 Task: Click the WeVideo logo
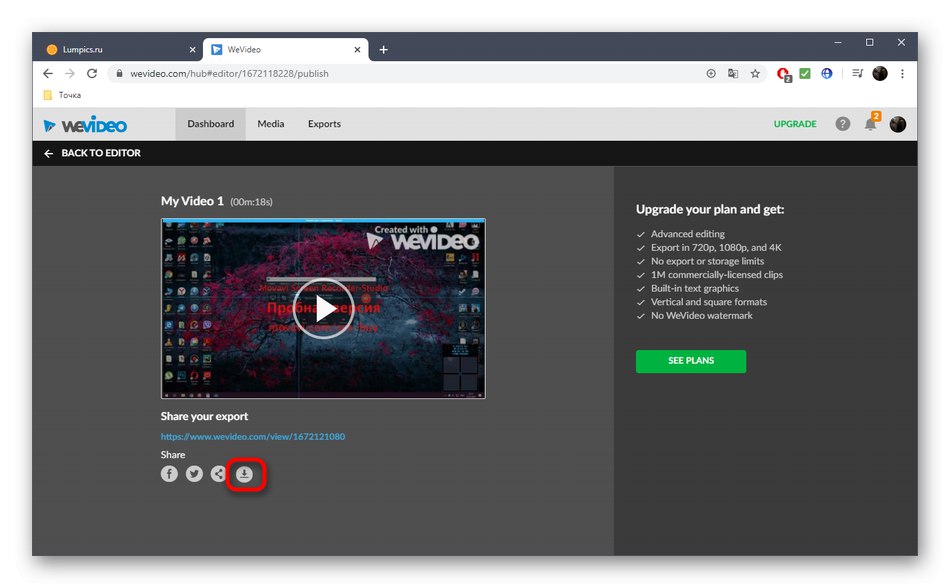85,124
